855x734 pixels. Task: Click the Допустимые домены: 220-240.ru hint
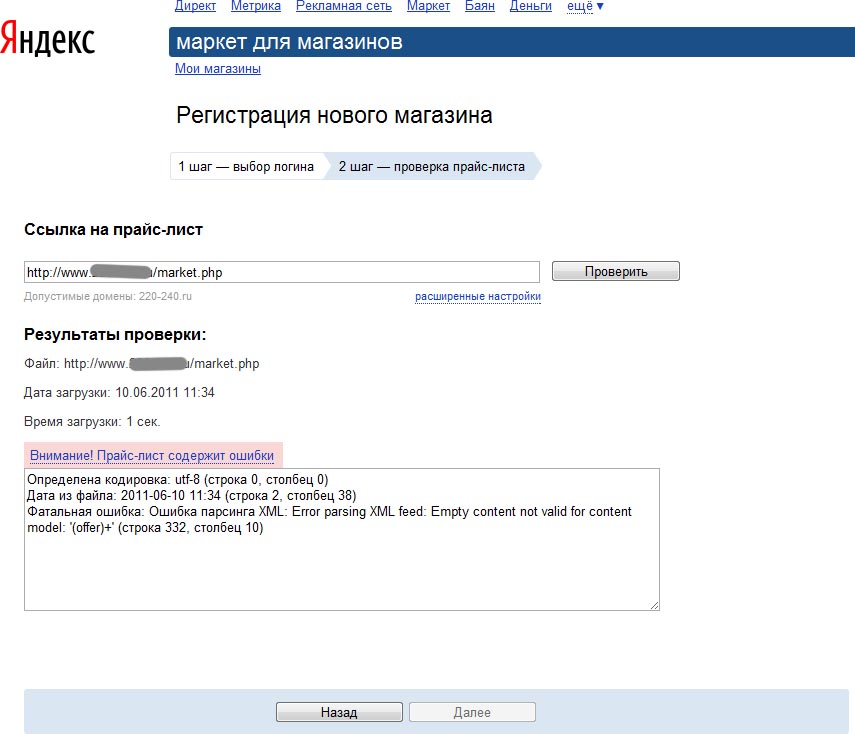108,296
